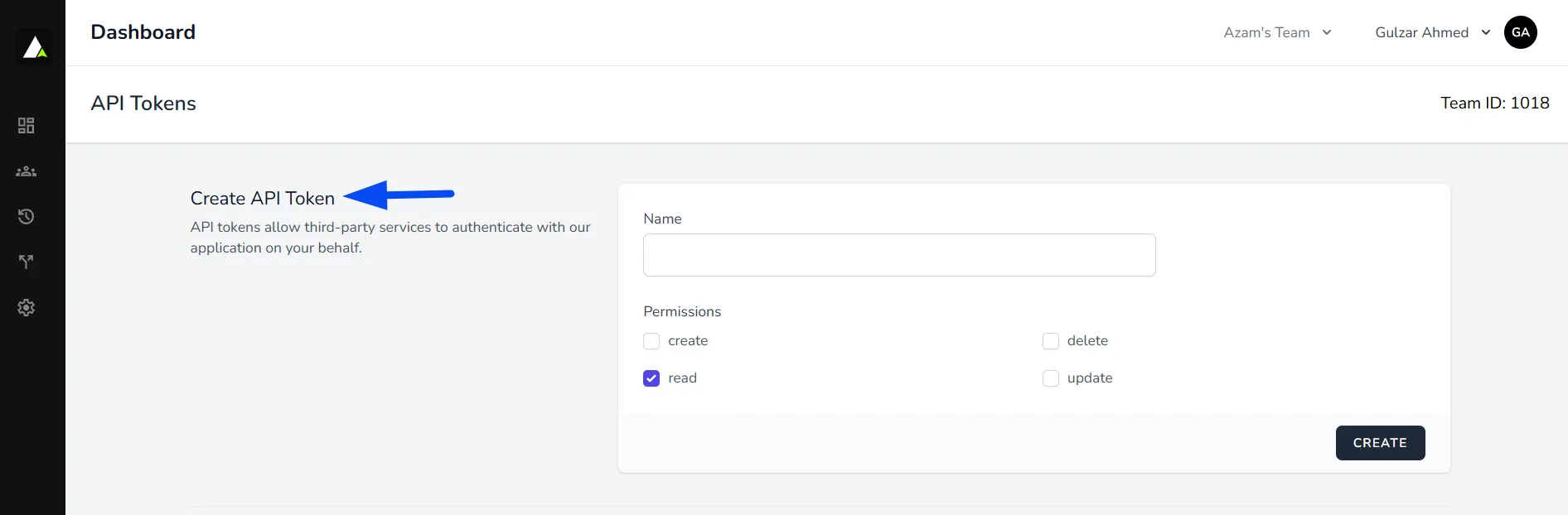Open the dashboard grid icon in the sidebar
Image resolution: width=1568 pixels, height=515 pixels.
[x=27, y=126]
